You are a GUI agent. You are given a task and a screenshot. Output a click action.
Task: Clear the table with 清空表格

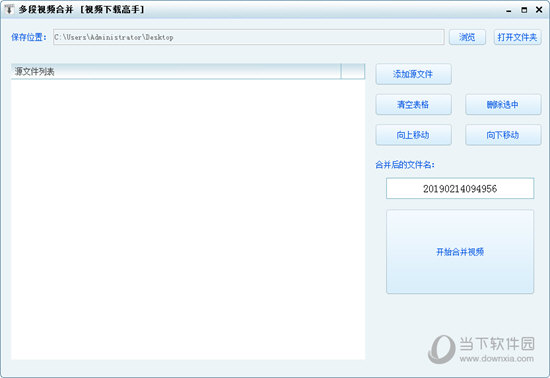pyautogui.click(x=413, y=104)
